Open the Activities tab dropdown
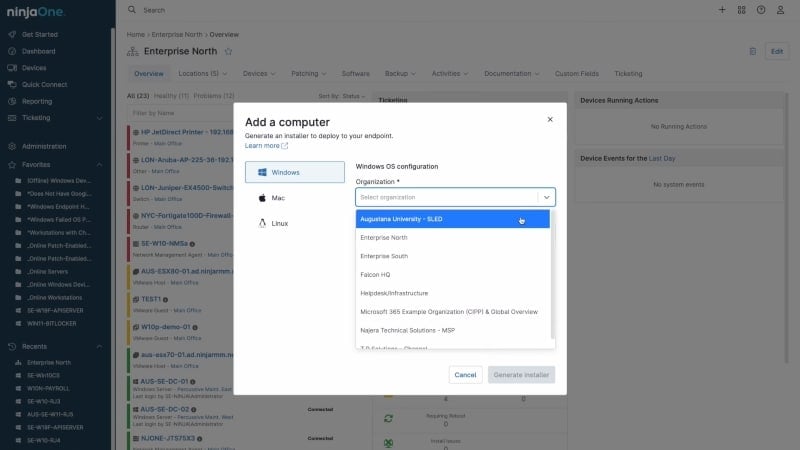This screenshot has height=450, width=800. coord(449,74)
